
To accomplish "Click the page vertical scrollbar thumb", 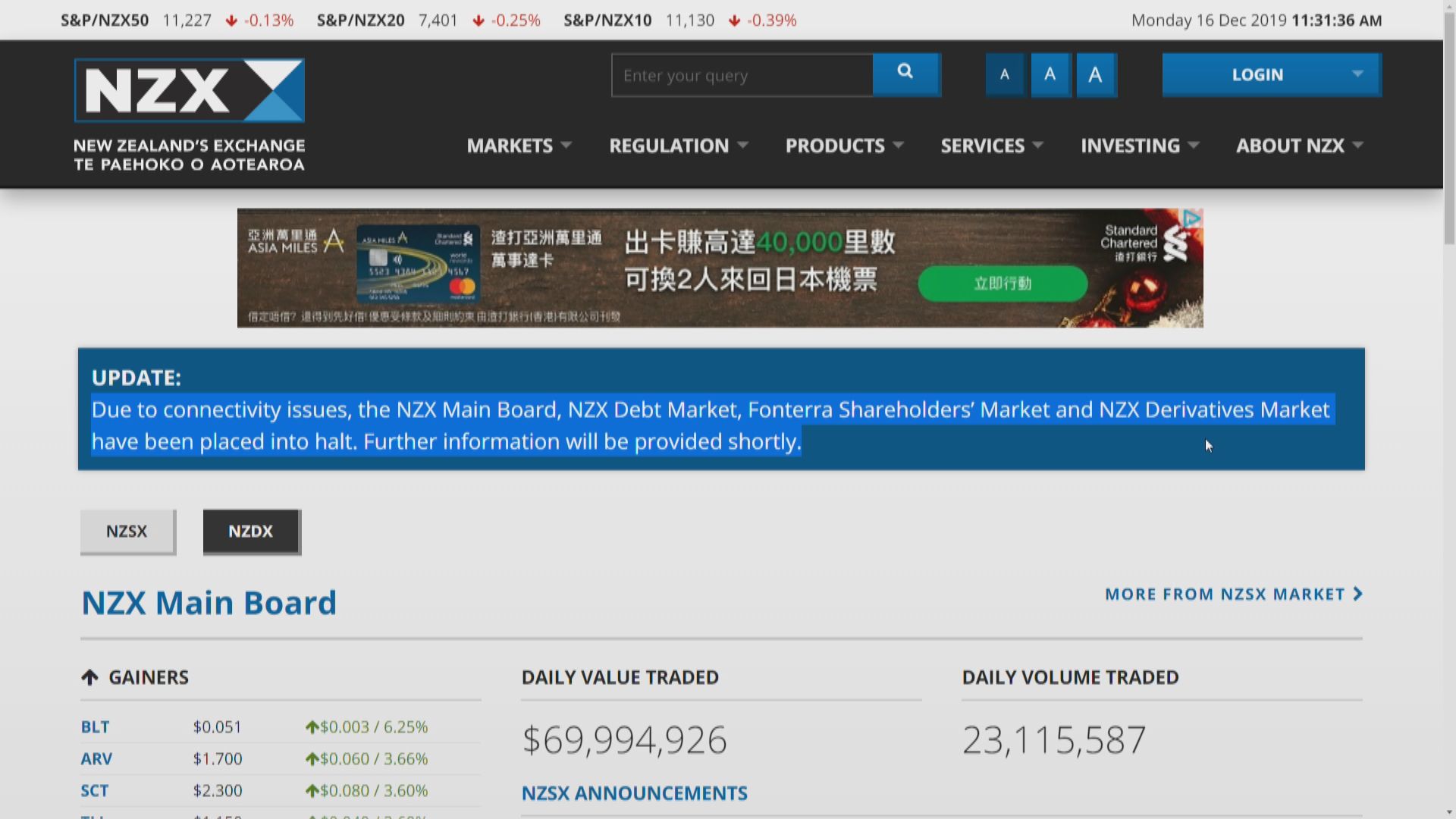I will point(1449,129).
